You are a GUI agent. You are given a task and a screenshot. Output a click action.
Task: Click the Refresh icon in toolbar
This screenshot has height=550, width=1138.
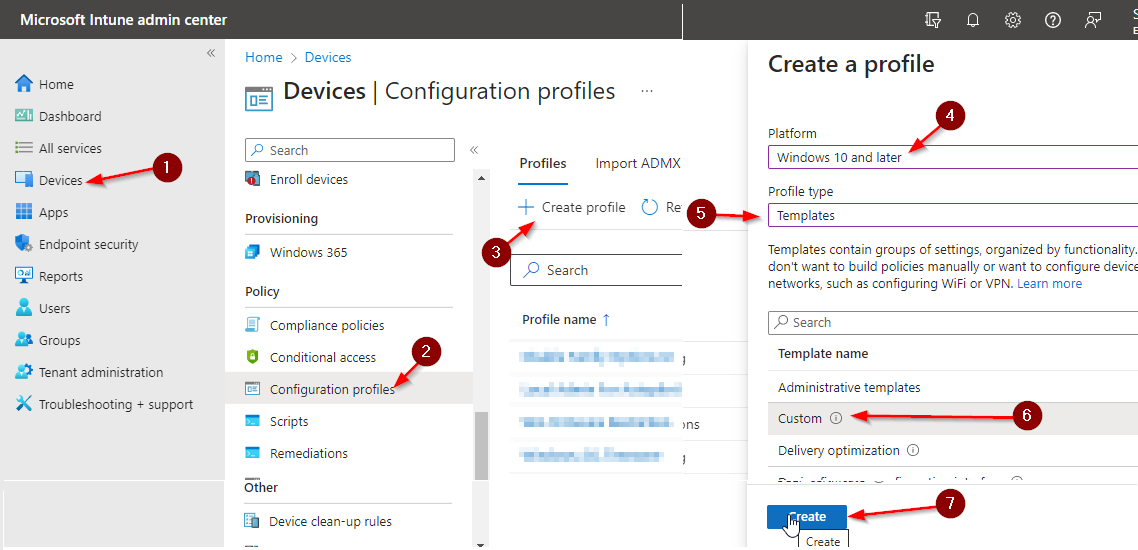650,208
